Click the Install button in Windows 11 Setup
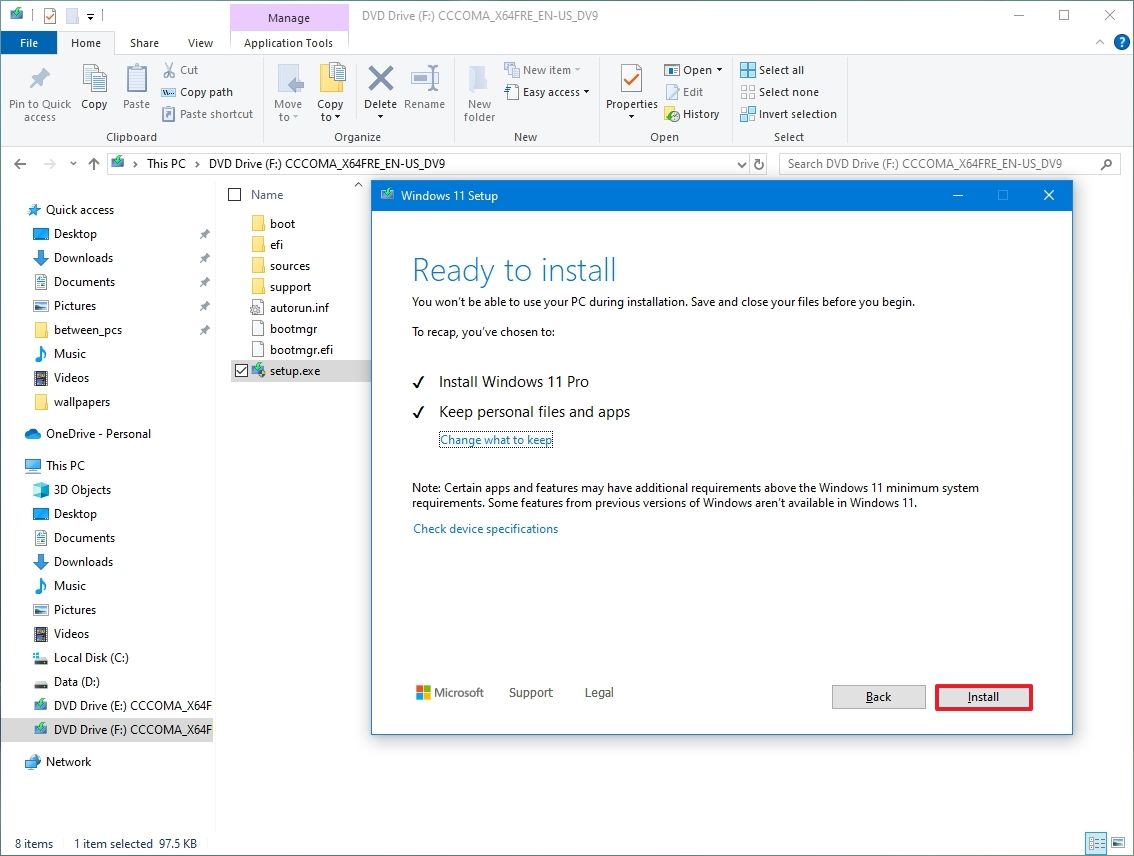Screen dimensions: 1134x856 point(982,697)
